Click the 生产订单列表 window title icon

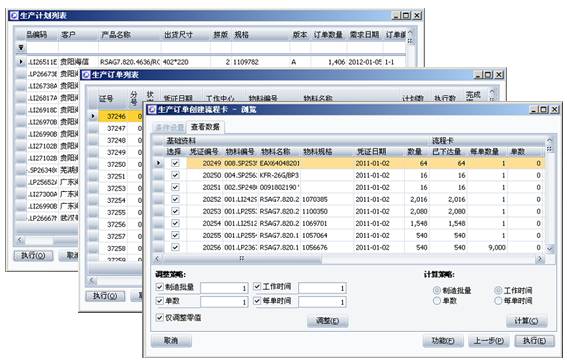(86, 75)
